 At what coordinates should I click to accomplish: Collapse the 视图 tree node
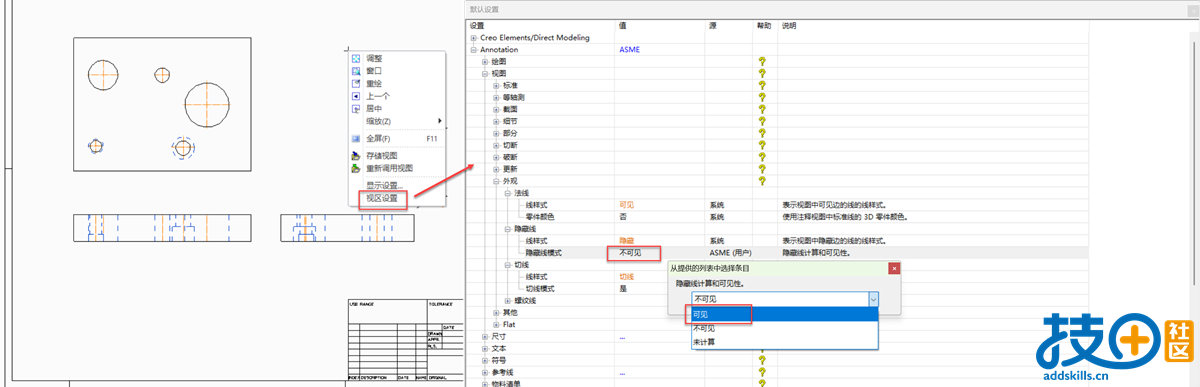485,73
